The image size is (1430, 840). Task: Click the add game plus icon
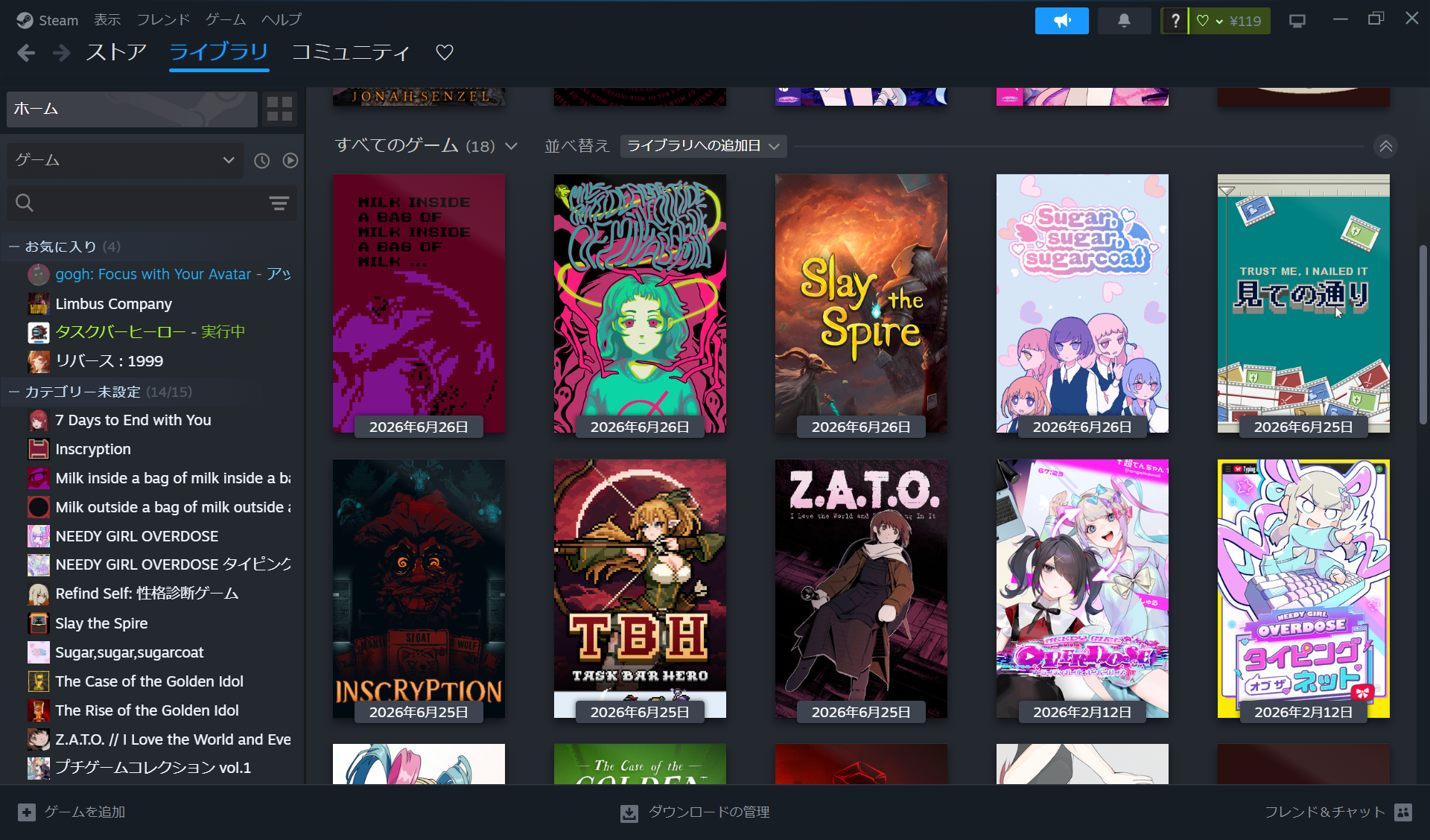(x=27, y=812)
